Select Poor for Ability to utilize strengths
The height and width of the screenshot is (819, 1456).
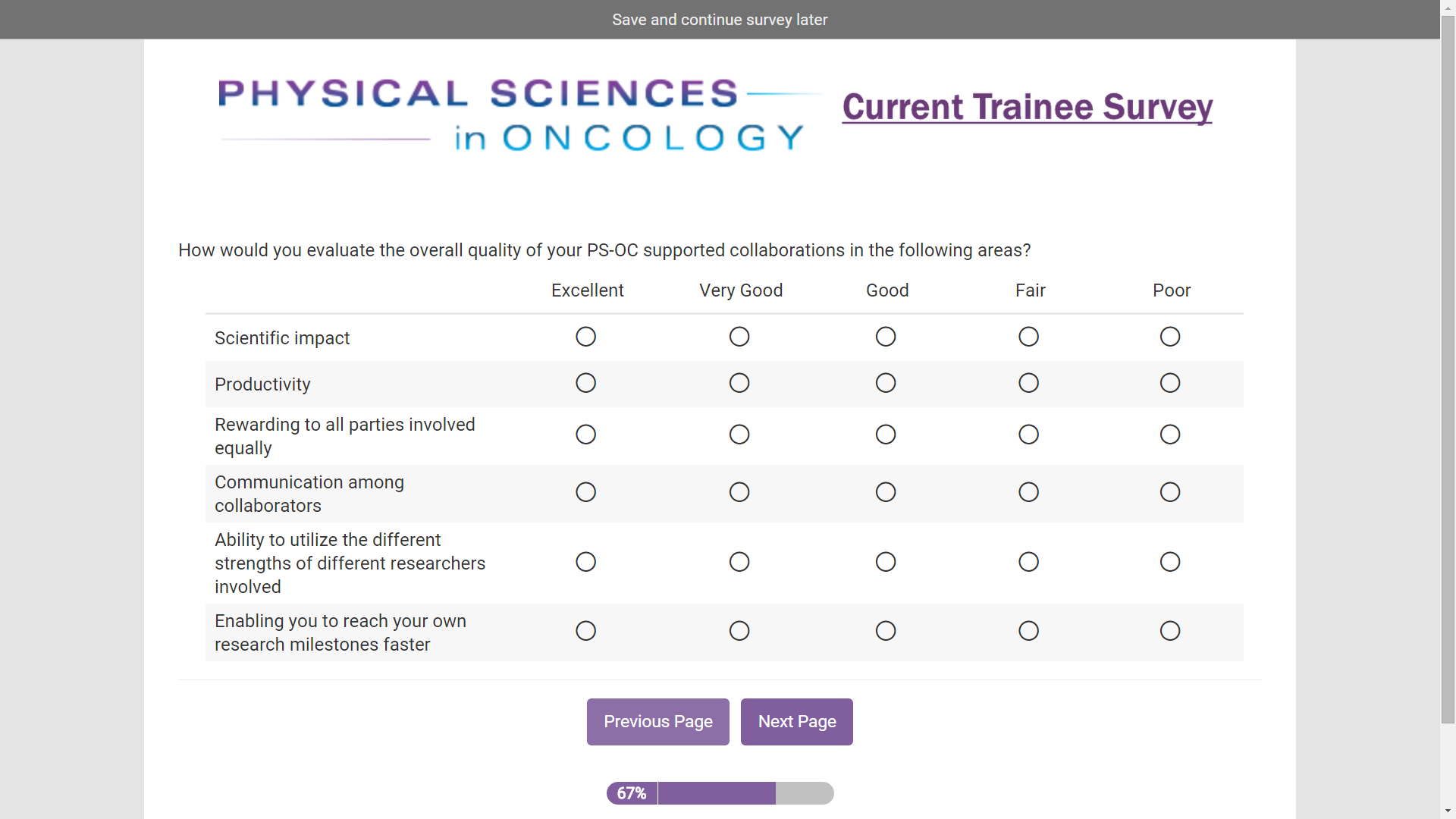(x=1170, y=562)
